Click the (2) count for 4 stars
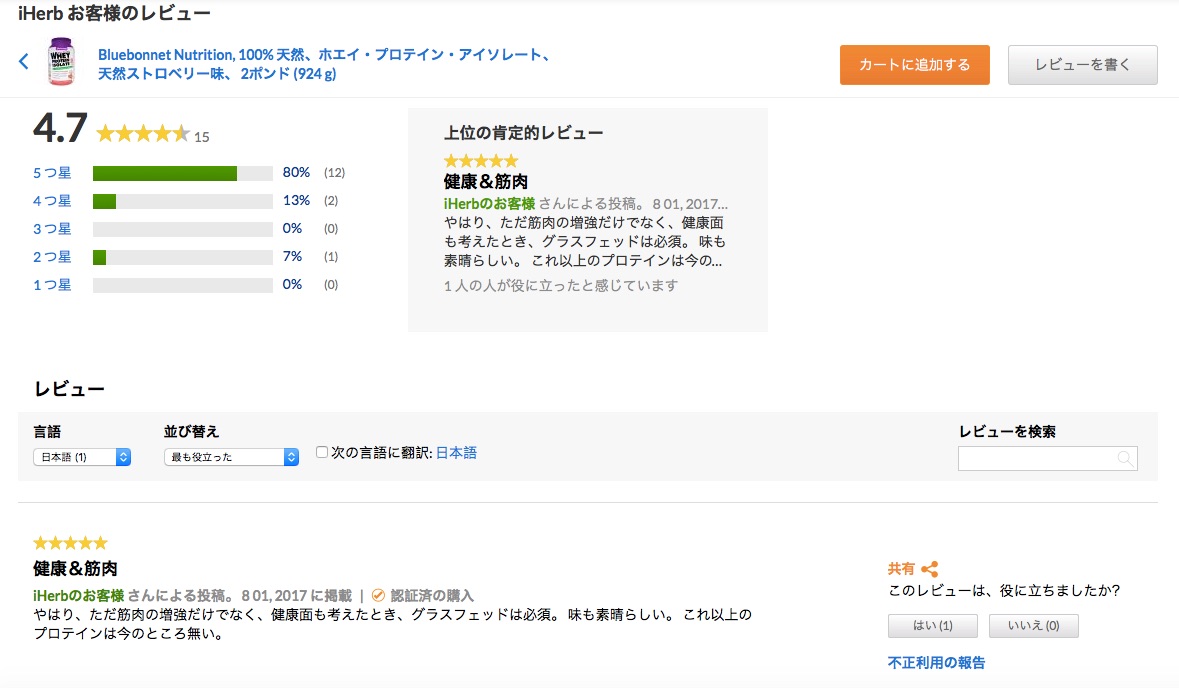 tap(331, 201)
